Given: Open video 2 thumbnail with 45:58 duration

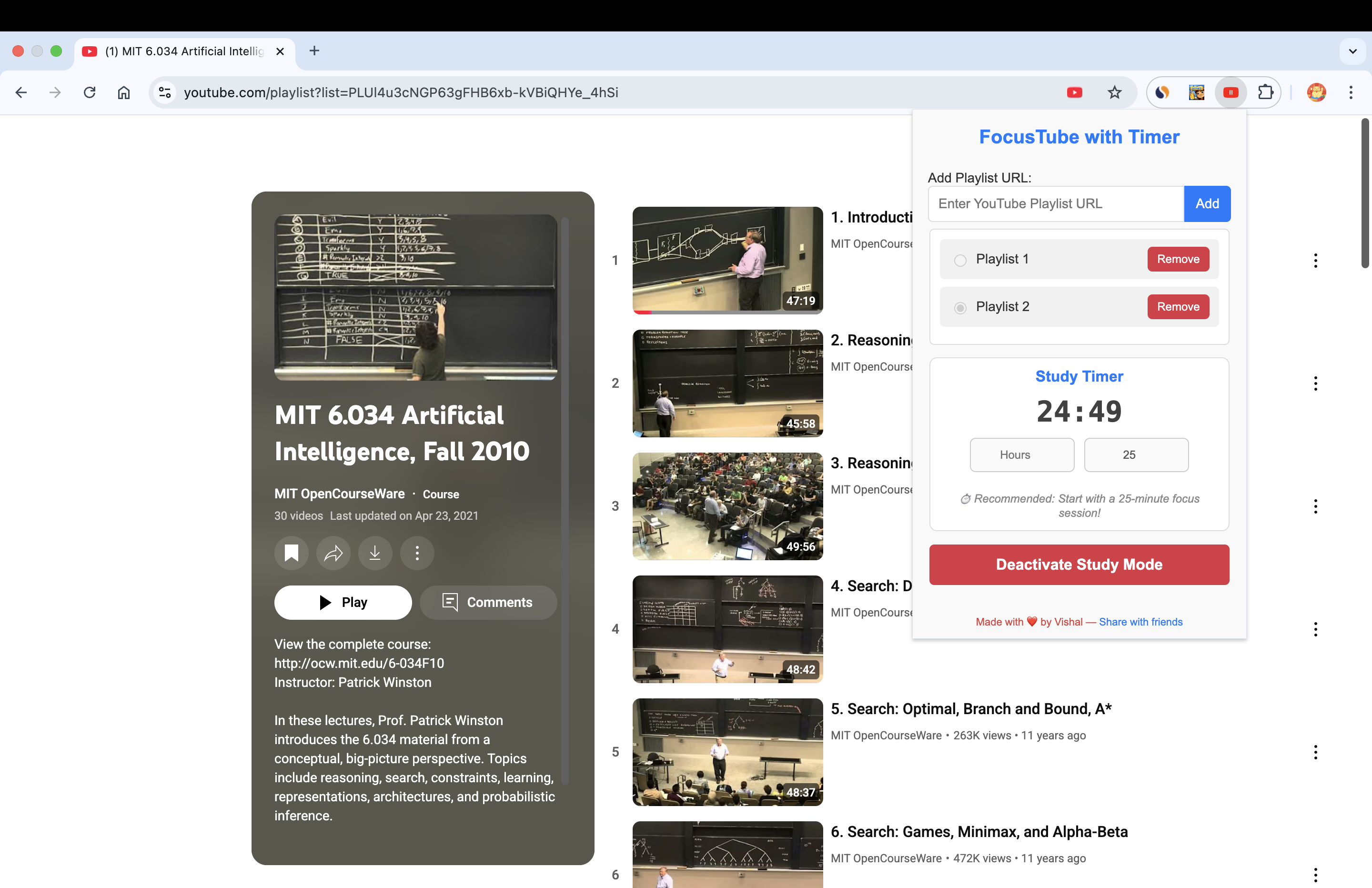Looking at the screenshot, I should [x=727, y=383].
